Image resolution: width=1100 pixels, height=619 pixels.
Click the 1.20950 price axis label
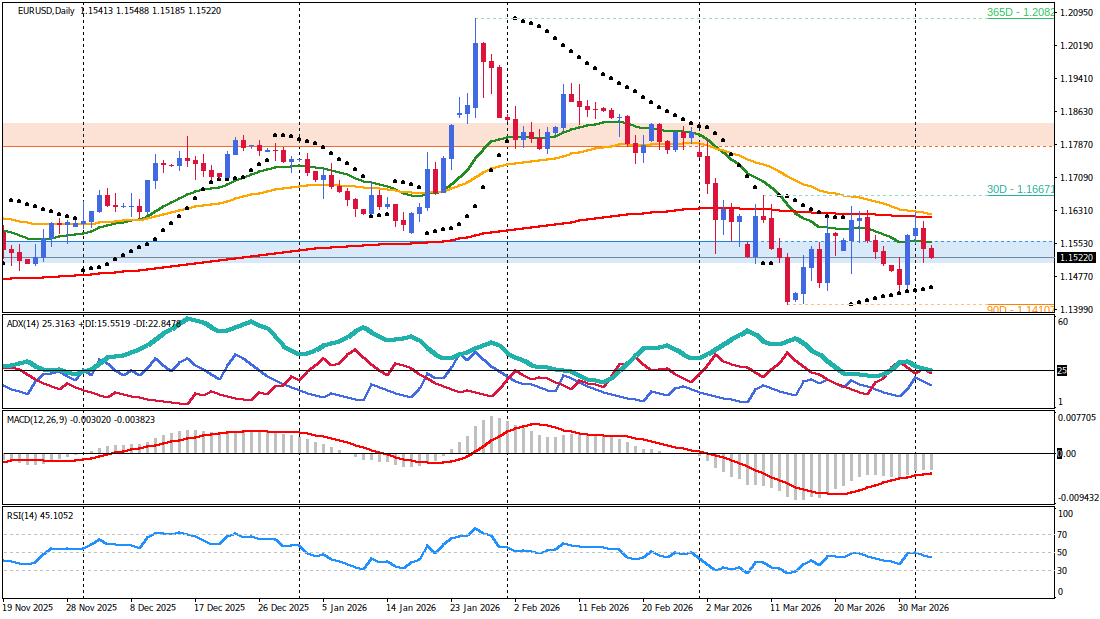click(x=1077, y=13)
